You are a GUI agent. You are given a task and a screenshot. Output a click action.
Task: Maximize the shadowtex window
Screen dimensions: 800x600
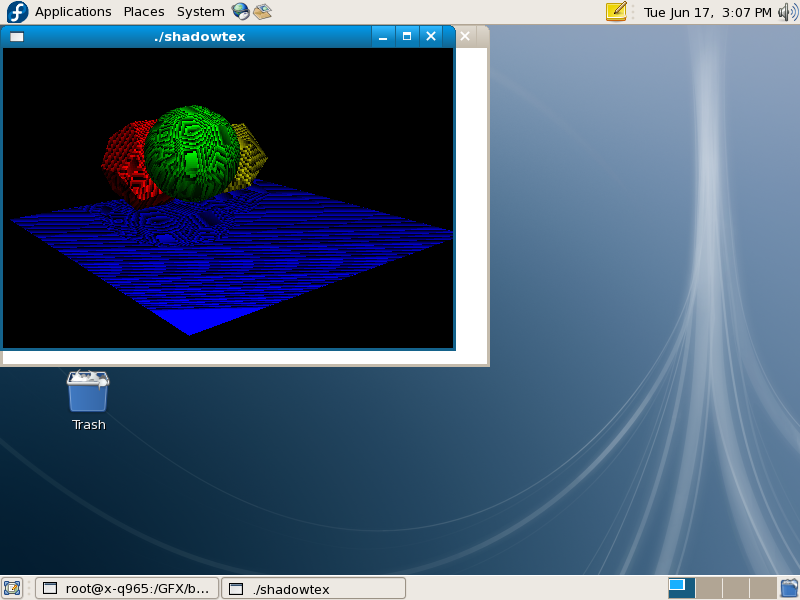(407, 37)
